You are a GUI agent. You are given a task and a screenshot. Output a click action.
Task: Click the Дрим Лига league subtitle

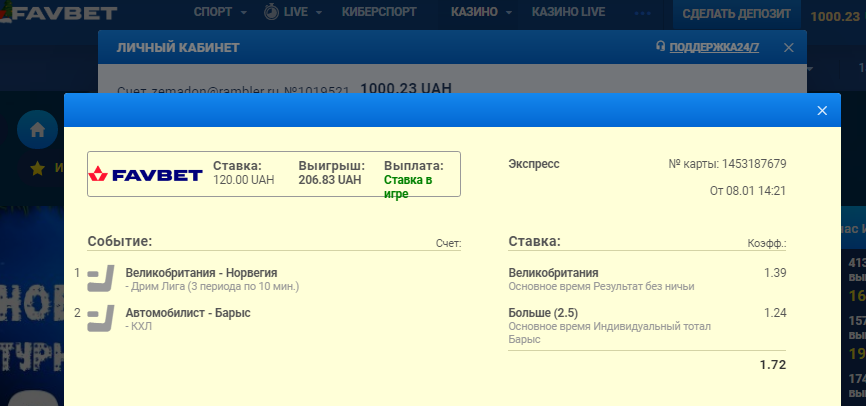click(213, 287)
